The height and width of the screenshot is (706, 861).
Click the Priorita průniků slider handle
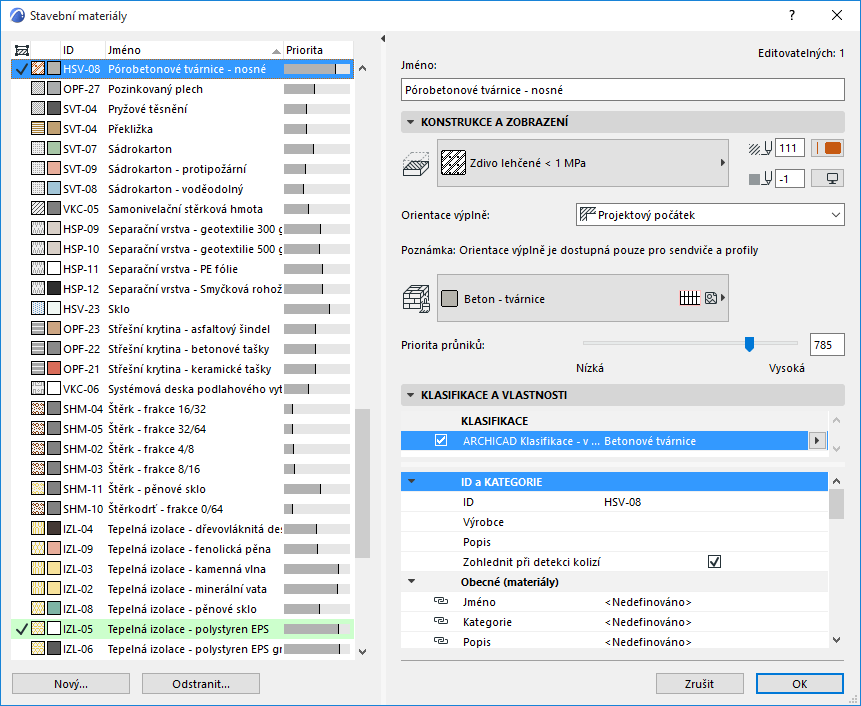coord(749,344)
